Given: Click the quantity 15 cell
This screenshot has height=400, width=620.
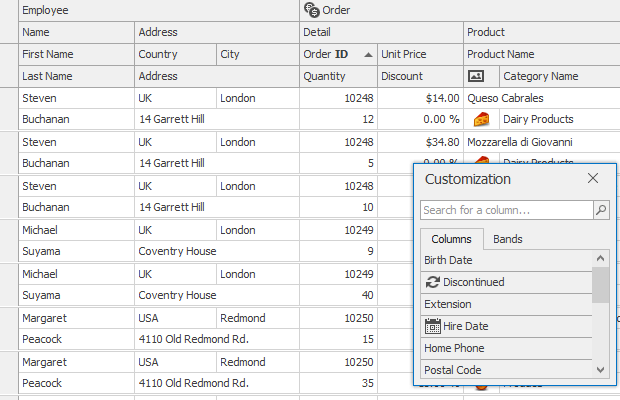Looking at the screenshot, I should [338, 339].
